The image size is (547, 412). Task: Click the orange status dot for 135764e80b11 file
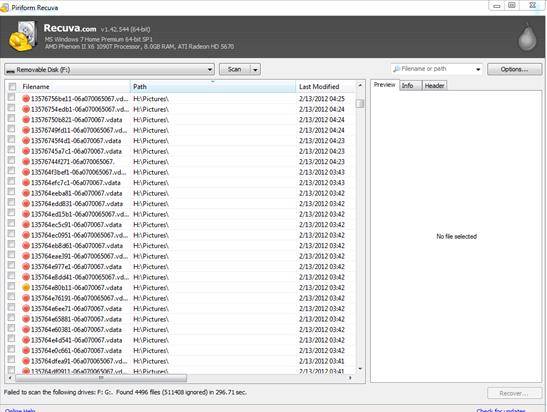(26, 287)
